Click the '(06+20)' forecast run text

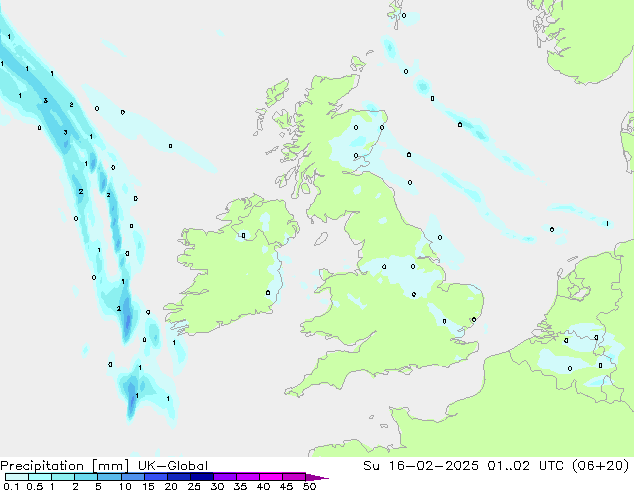pyautogui.click(x=601, y=466)
